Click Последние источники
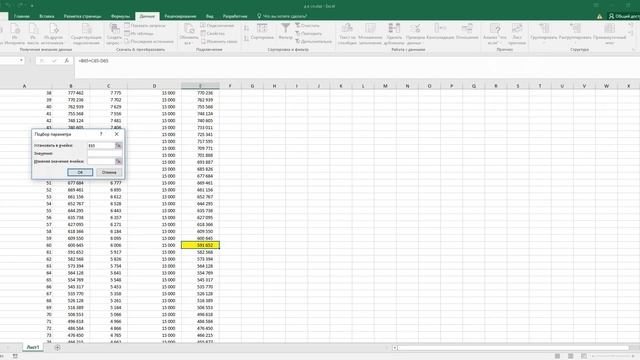Image resolution: width=640 pixels, height=360 pixels. coord(149,41)
